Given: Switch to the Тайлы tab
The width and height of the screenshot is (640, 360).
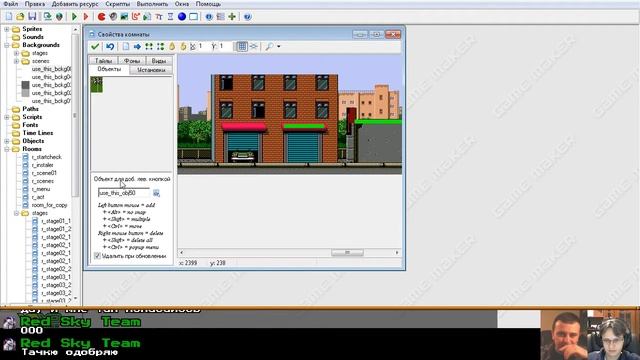Looking at the screenshot, I should [x=103, y=61].
